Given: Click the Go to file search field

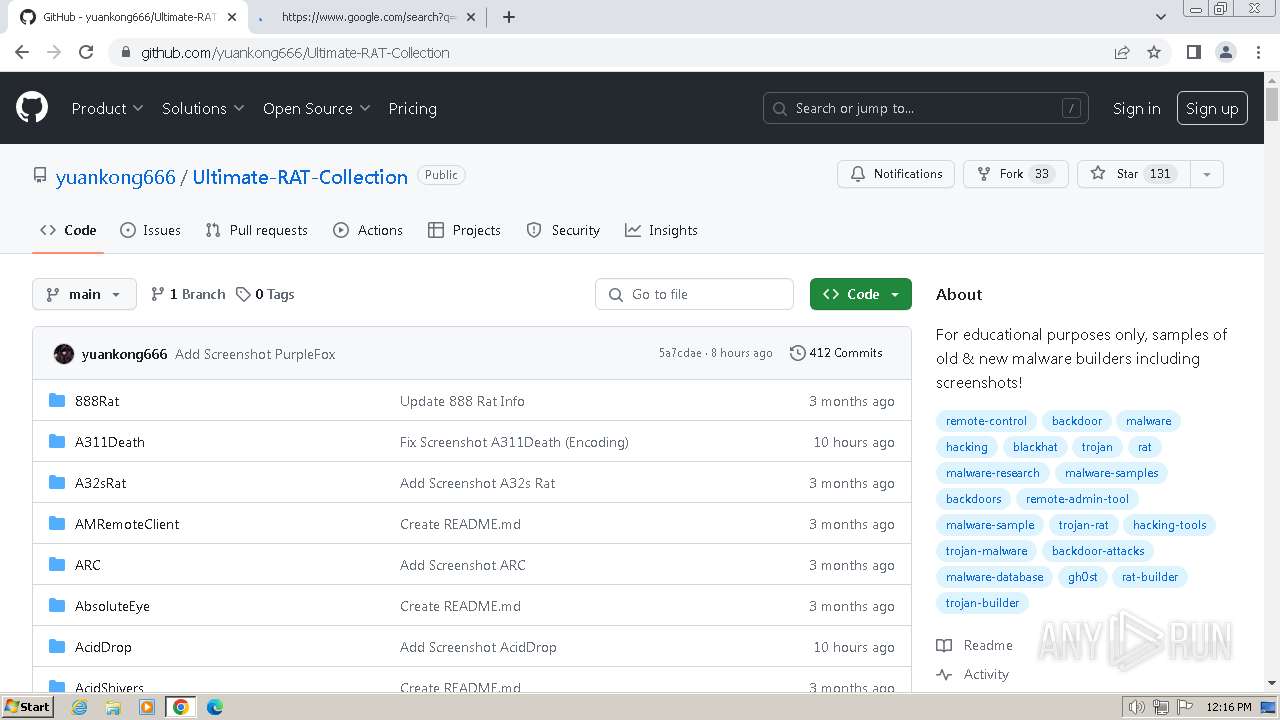Looking at the screenshot, I should coord(694,294).
